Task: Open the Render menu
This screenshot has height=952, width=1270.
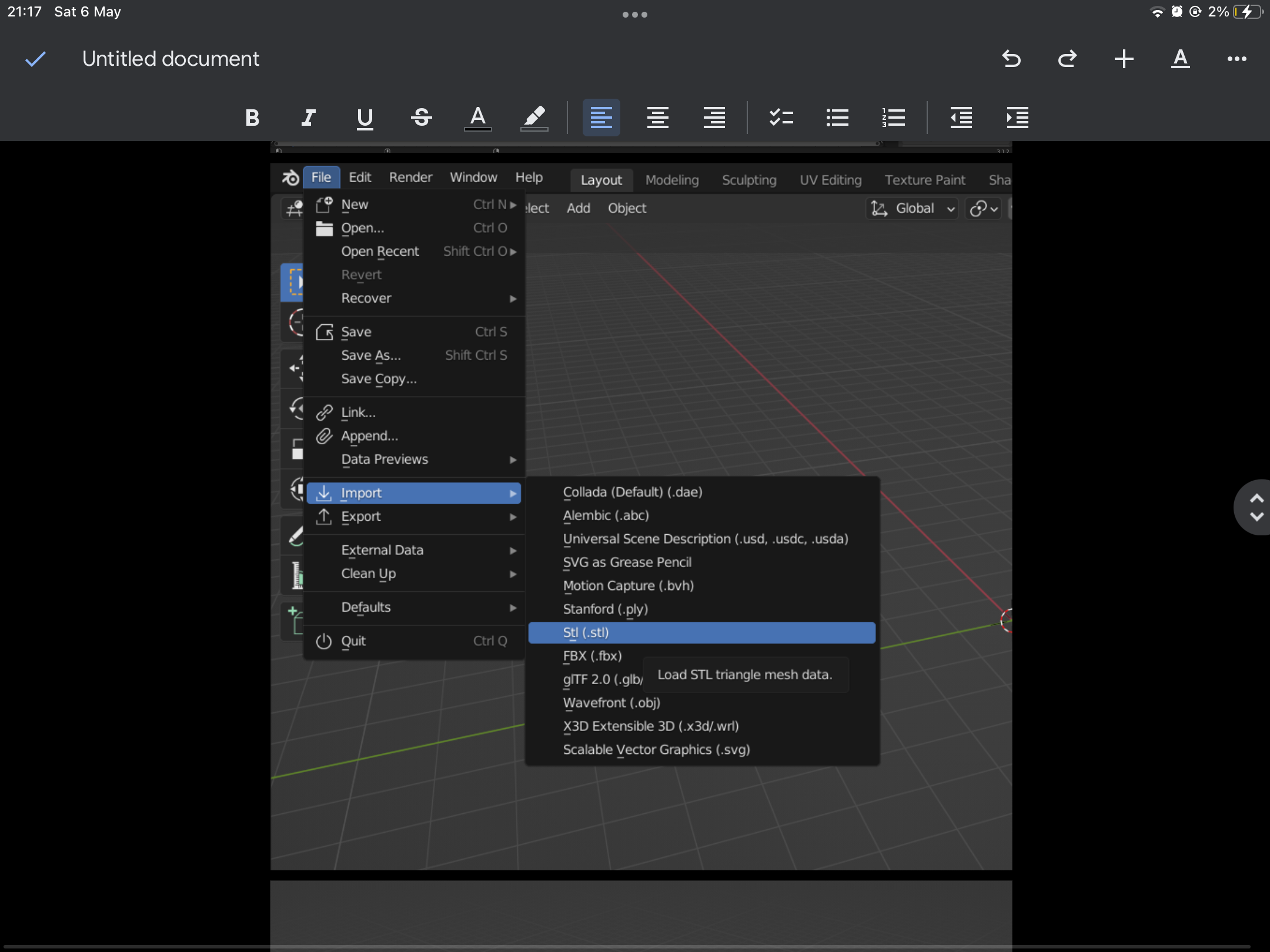Action: pyautogui.click(x=410, y=177)
